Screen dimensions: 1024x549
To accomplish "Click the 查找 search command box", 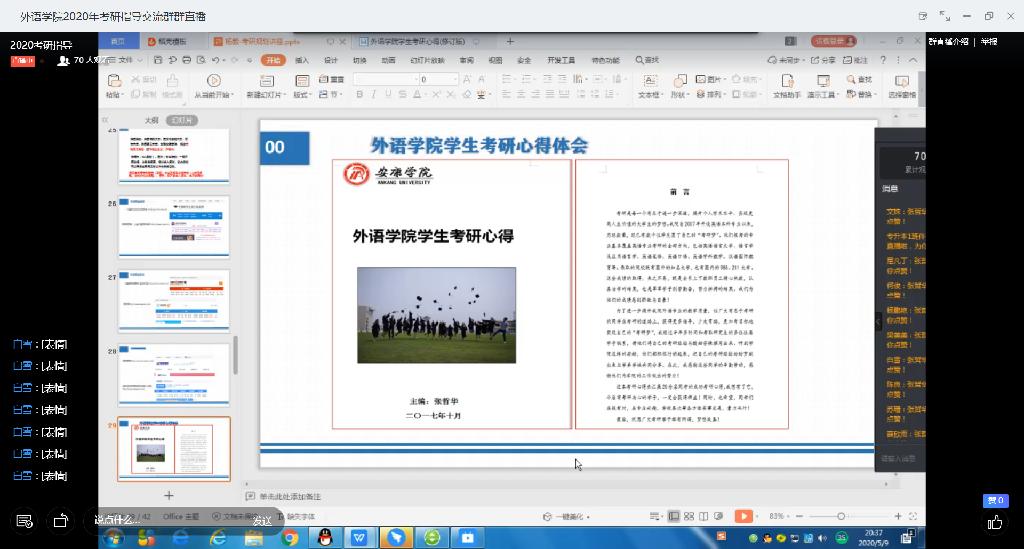I will (x=646, y=60).
